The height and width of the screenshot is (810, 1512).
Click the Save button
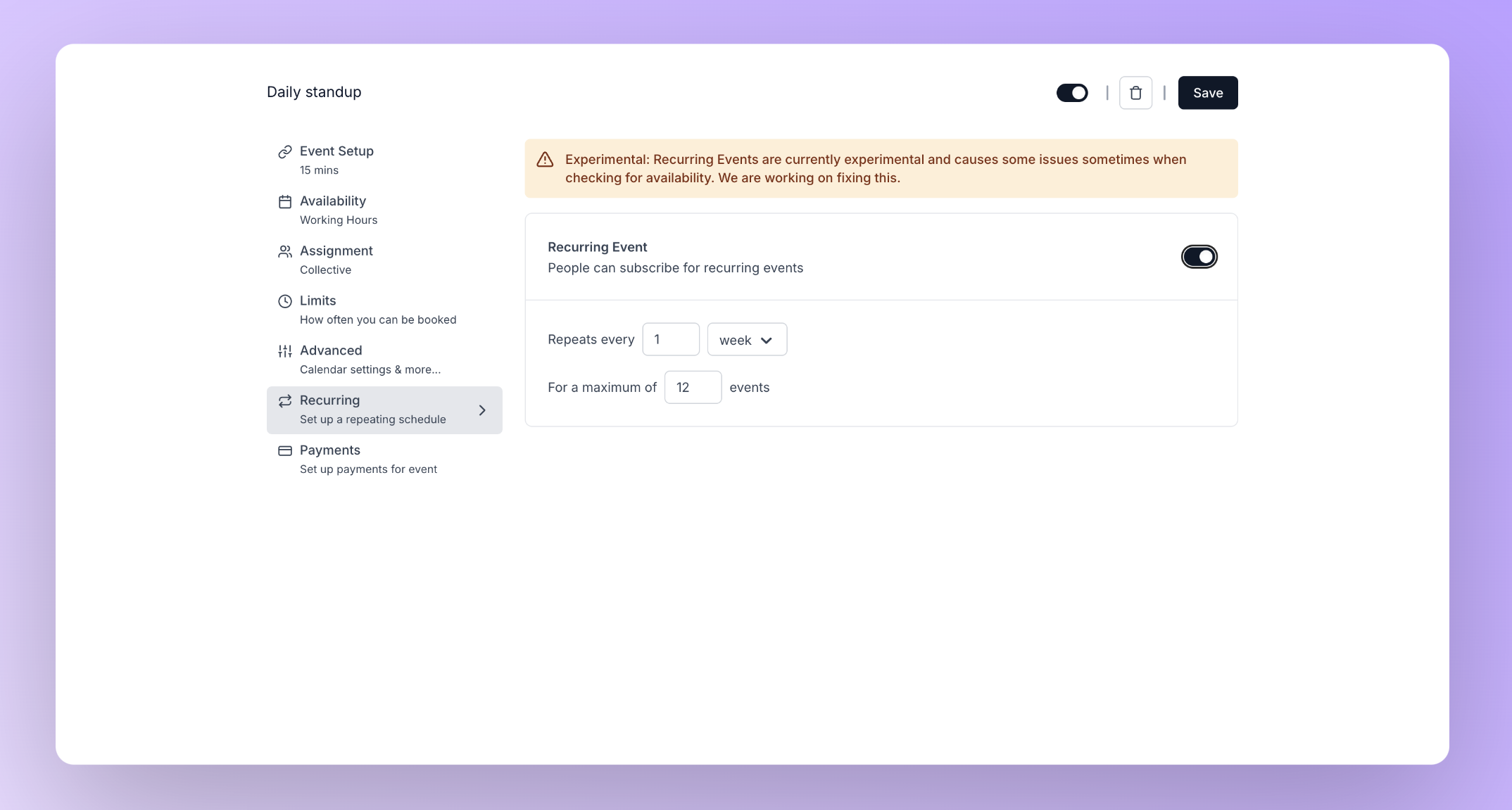pyautogui.click(x=1207, y=92)
